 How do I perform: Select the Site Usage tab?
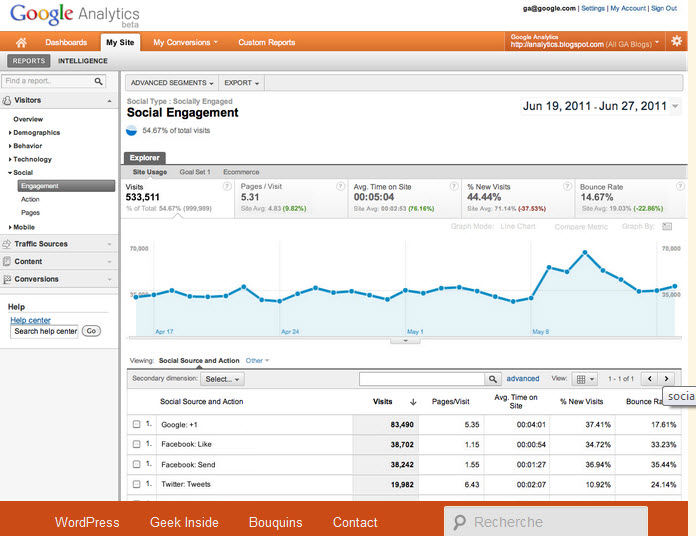pos(150,172)
